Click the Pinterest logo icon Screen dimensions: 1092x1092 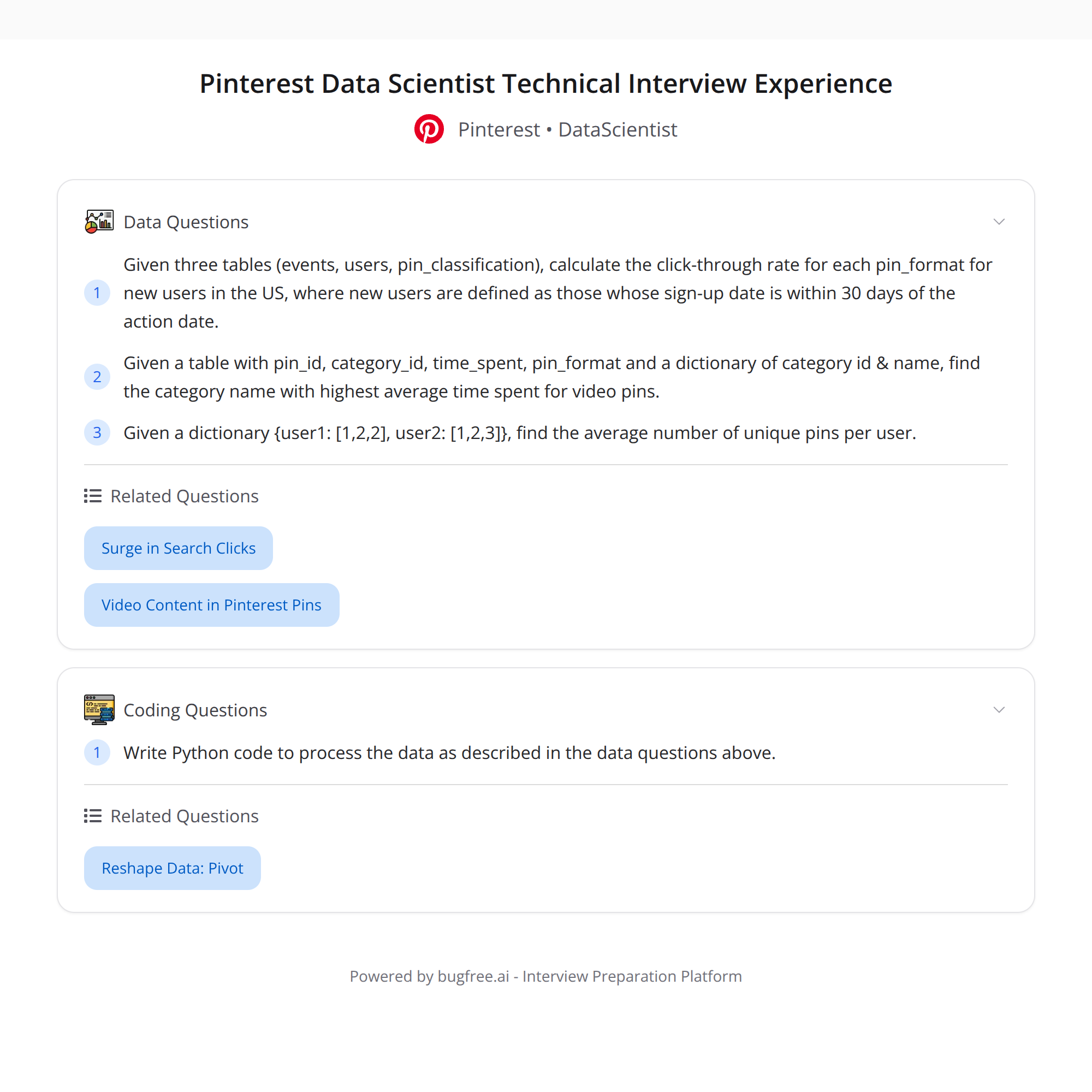[x=429, y=129]
